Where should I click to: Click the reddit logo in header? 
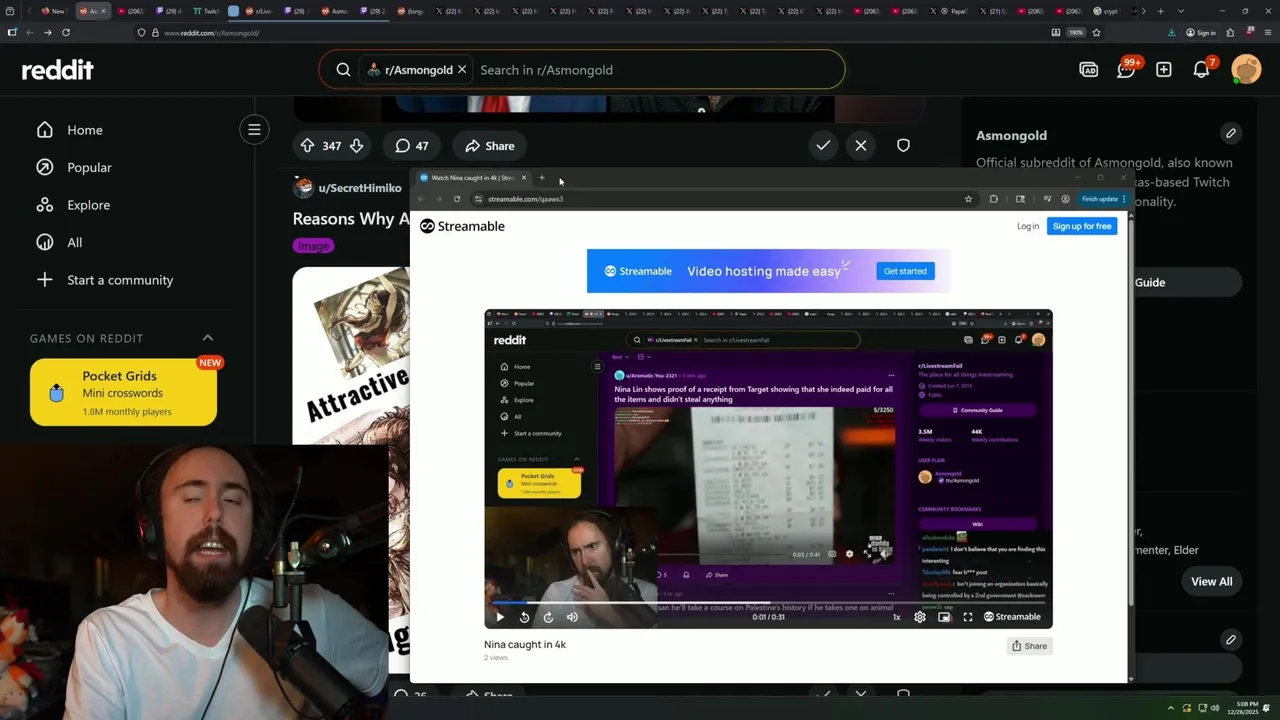click(x=58, y=69)
